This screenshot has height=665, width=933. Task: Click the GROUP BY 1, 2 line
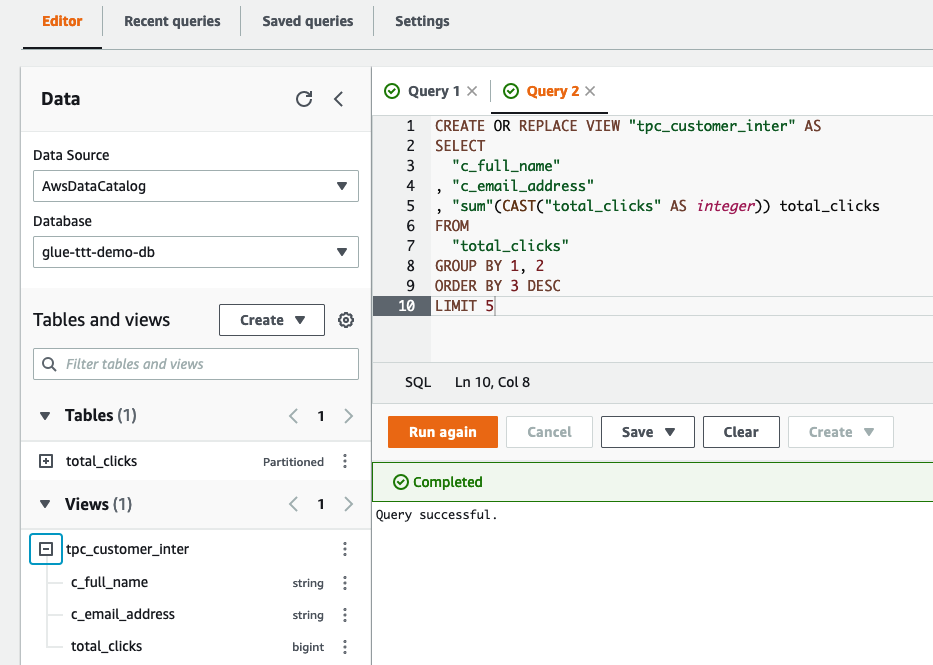[x=489, y=266]
